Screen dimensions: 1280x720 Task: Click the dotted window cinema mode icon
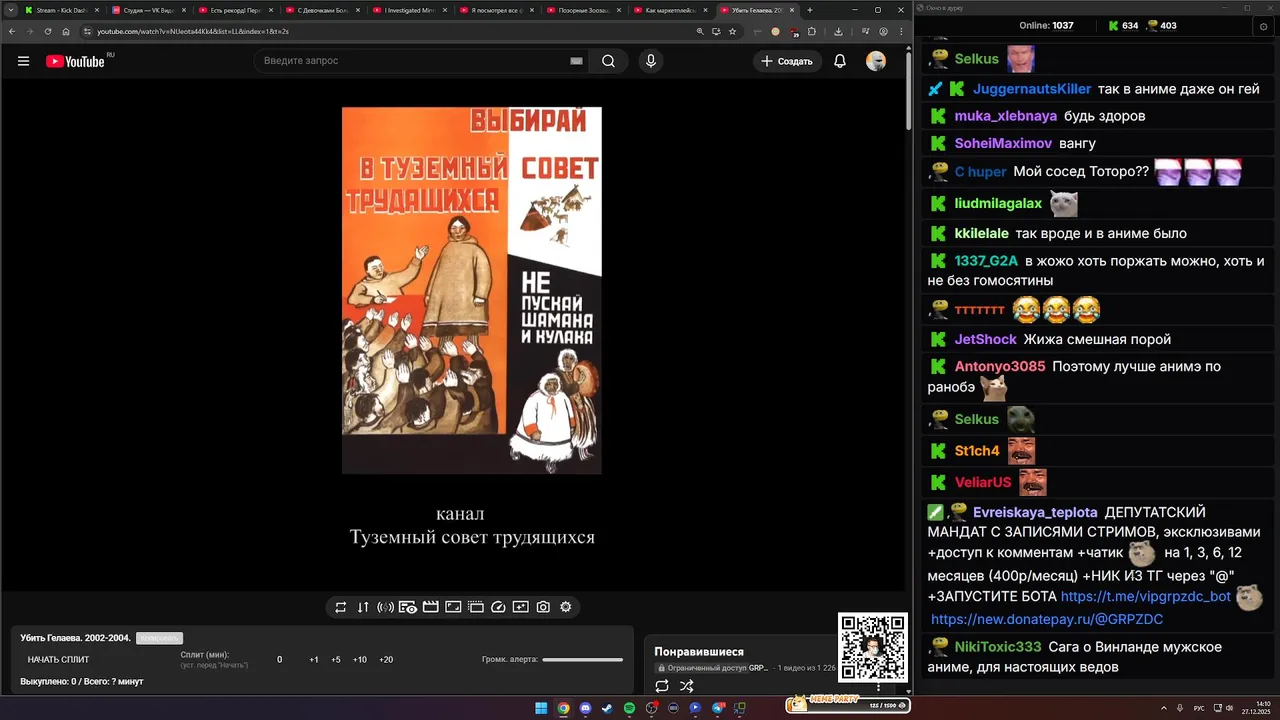point(476,607)
